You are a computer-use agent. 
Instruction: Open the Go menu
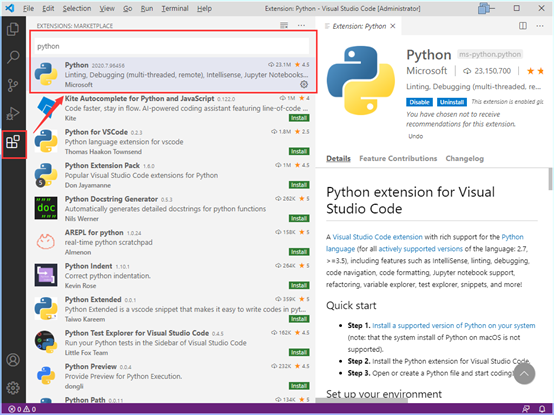128,8
